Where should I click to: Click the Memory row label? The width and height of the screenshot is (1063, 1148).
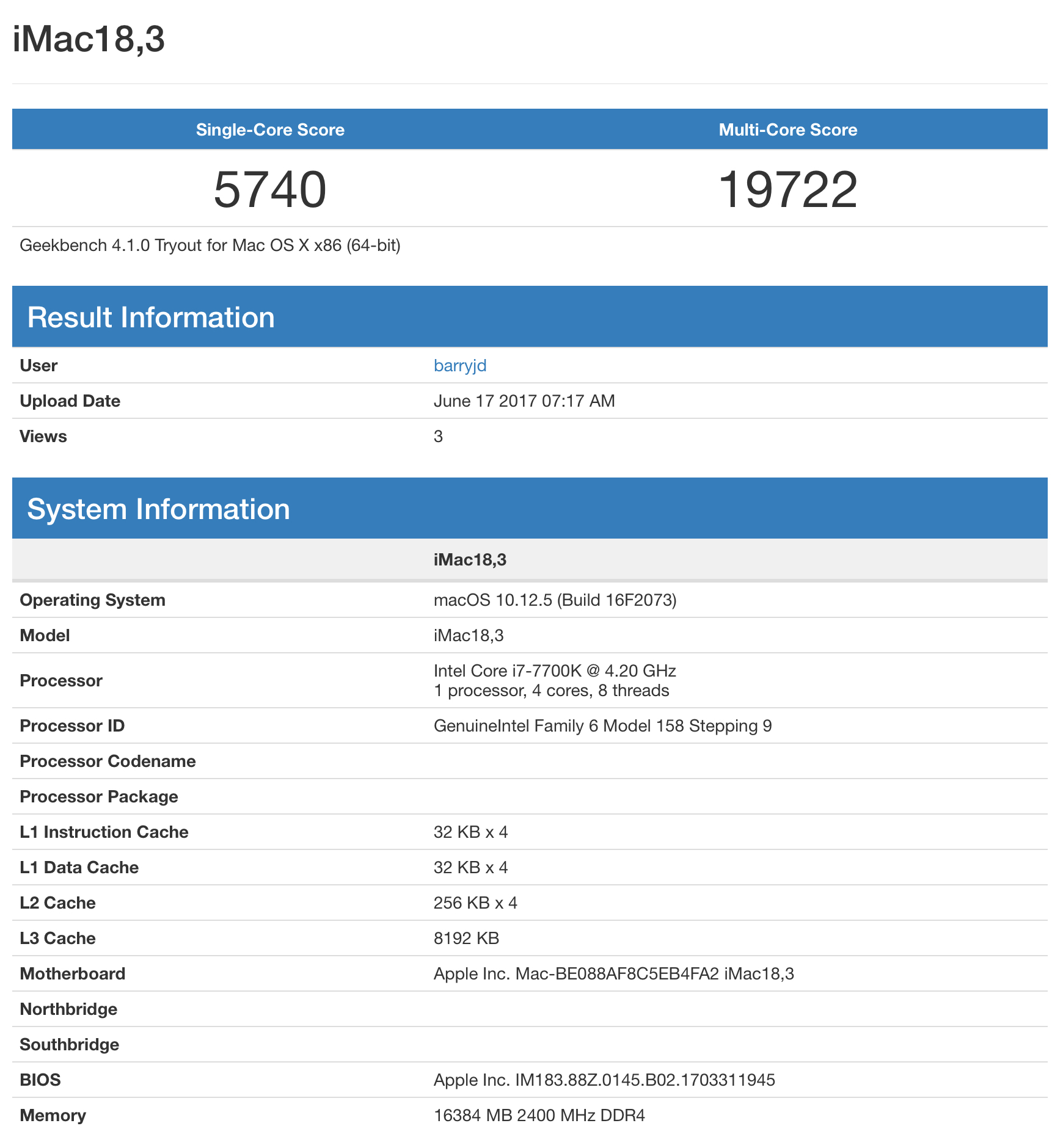53,1115
